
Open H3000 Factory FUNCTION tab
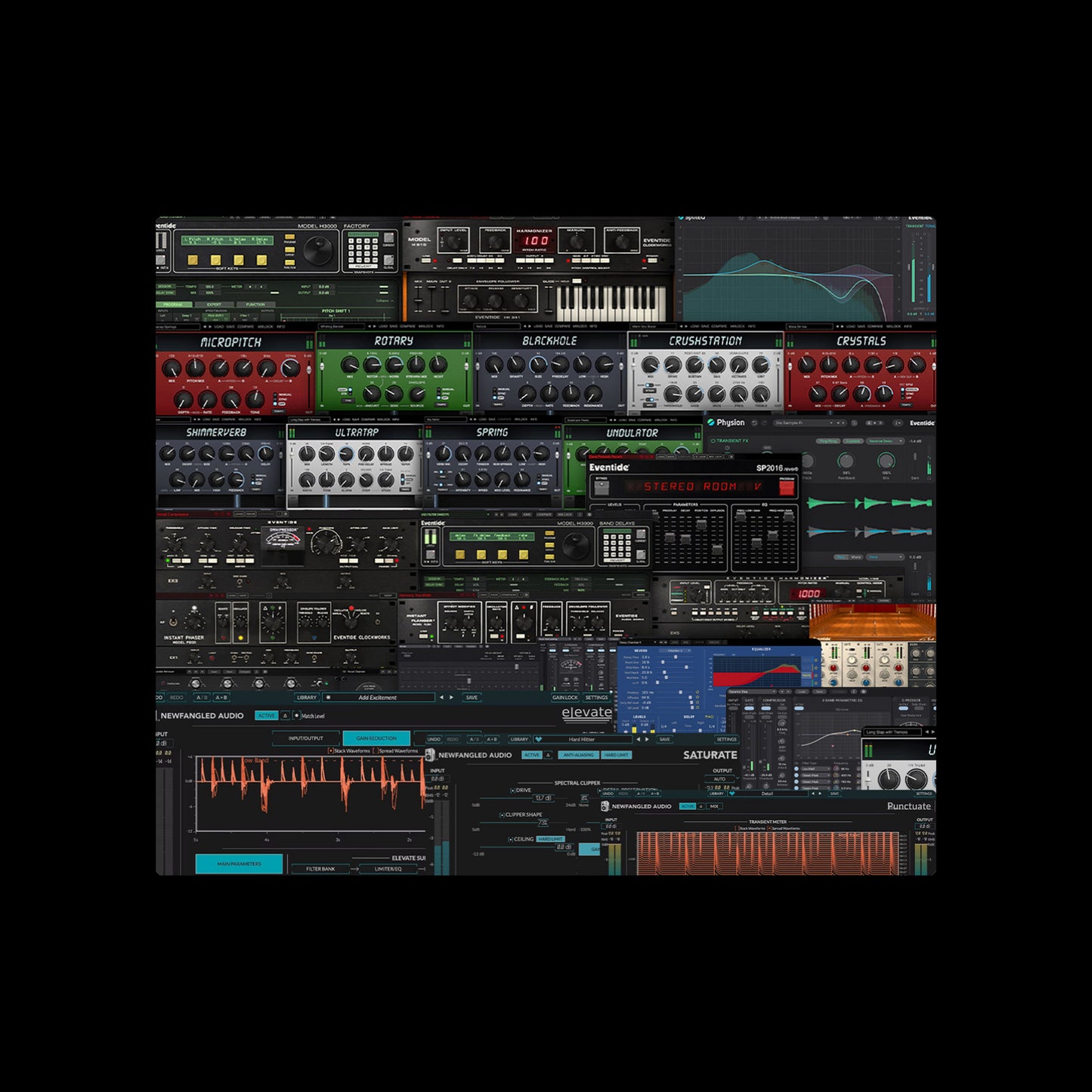[256, 305]
